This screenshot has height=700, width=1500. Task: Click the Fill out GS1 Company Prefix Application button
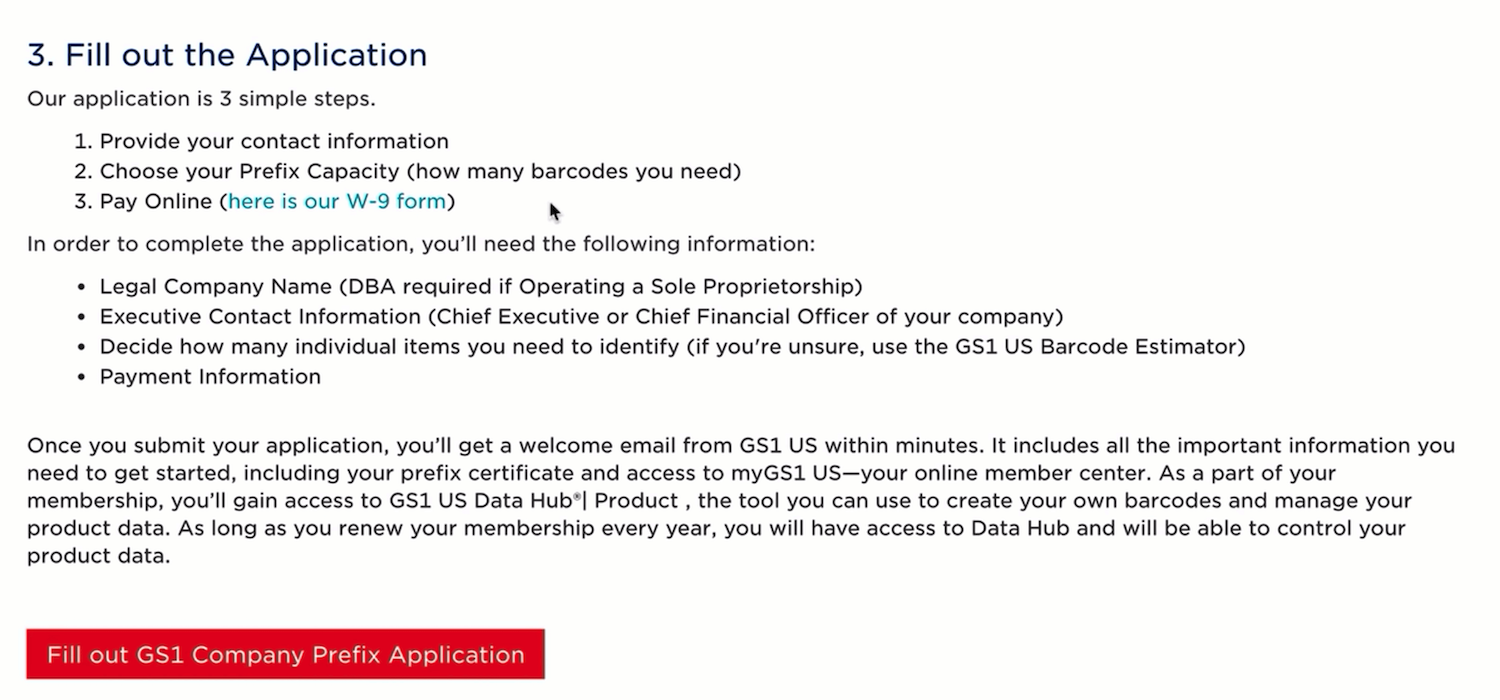coord(285,654)
